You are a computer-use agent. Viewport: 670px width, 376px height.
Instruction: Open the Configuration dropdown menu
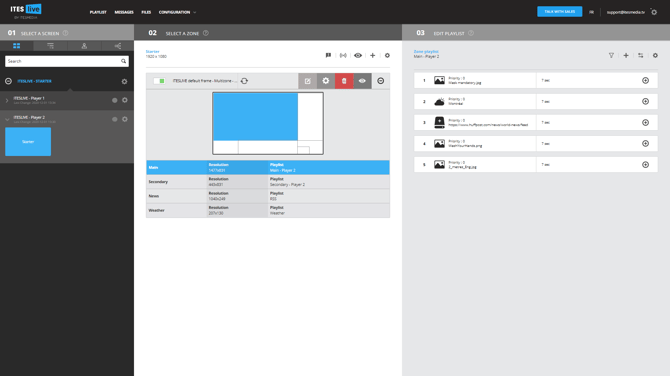point(177,12)
